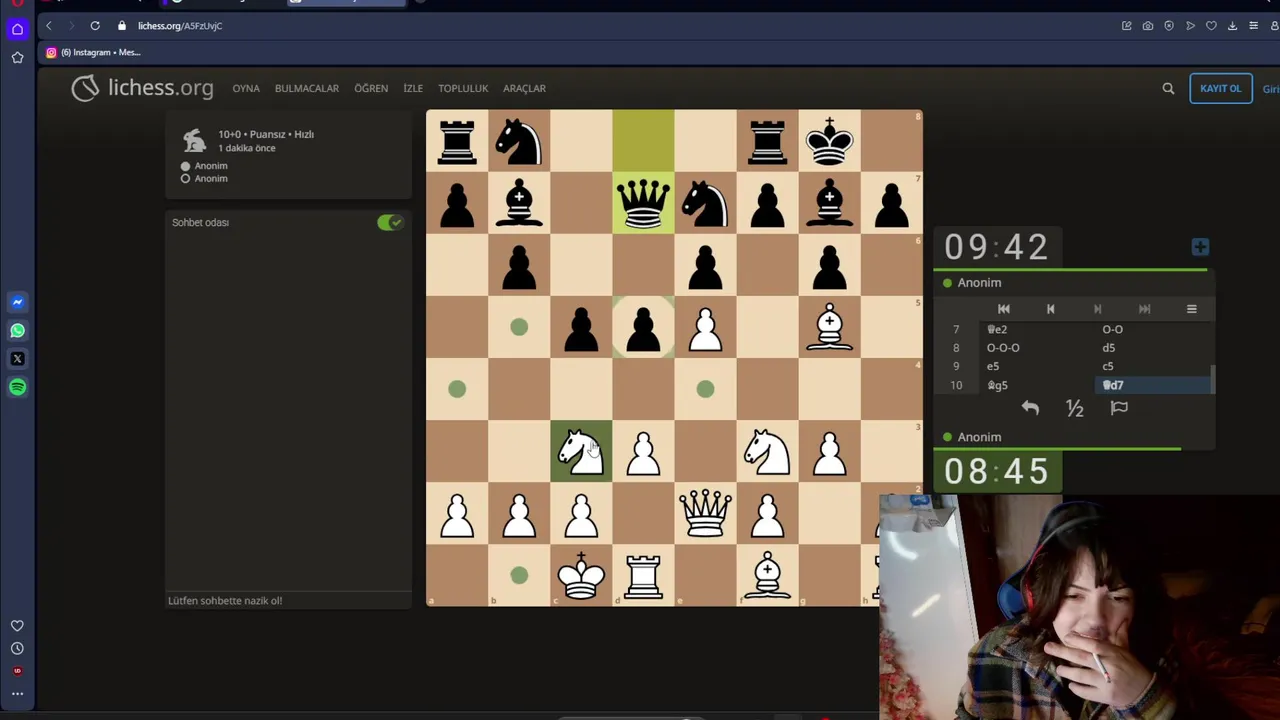Select the ♗g5 move on row 10

(1035, 385)
